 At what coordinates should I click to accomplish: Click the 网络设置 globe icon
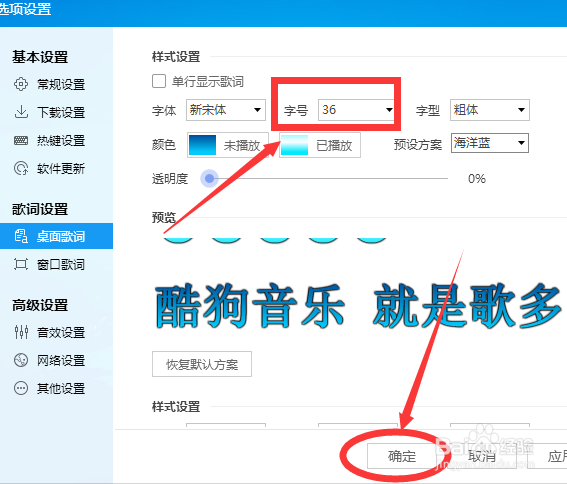point(21,360)
